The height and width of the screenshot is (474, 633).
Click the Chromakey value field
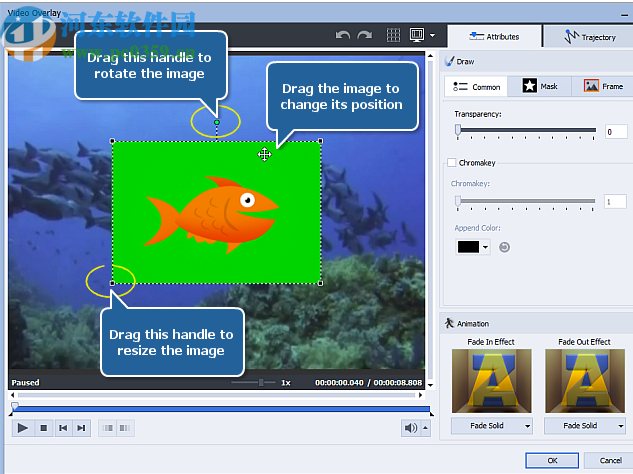pyautogui.click(x=615, y=201)
